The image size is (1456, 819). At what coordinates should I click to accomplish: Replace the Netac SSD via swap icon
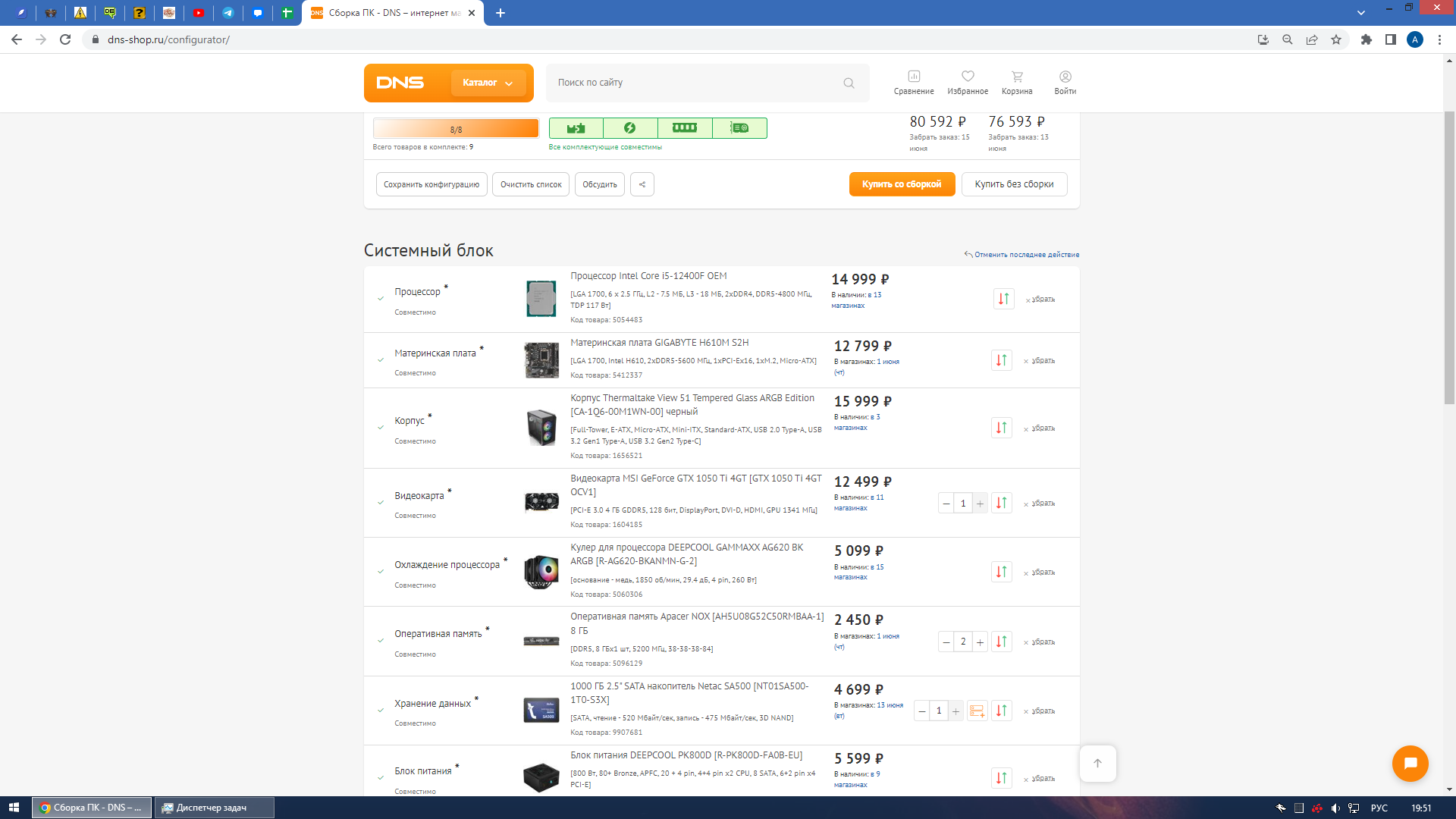(x=1002, y=711)
